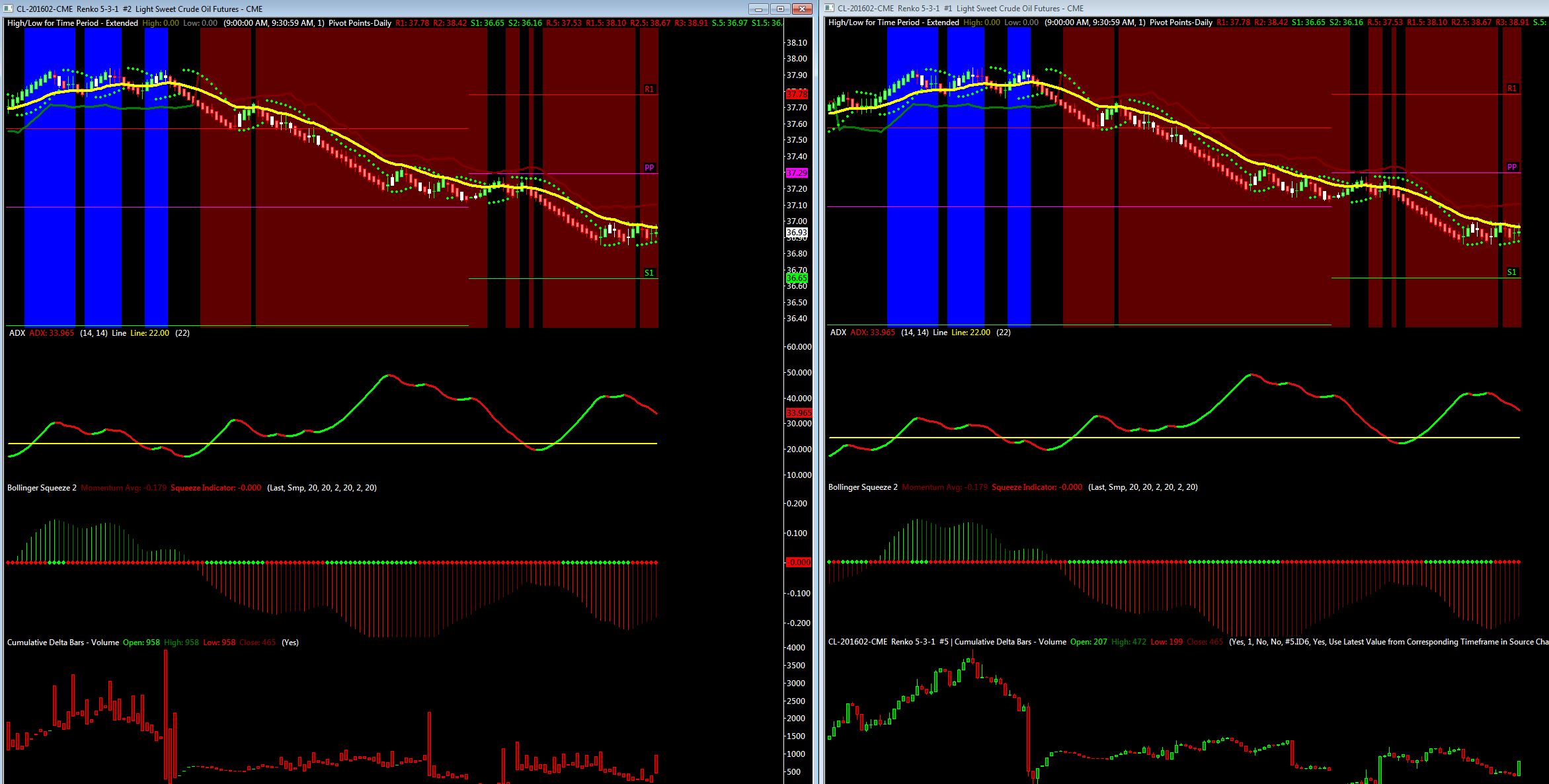This screenshot has height=784, width=1549.
Task: Click the PP pivot label in left chart
Action: 649,168
